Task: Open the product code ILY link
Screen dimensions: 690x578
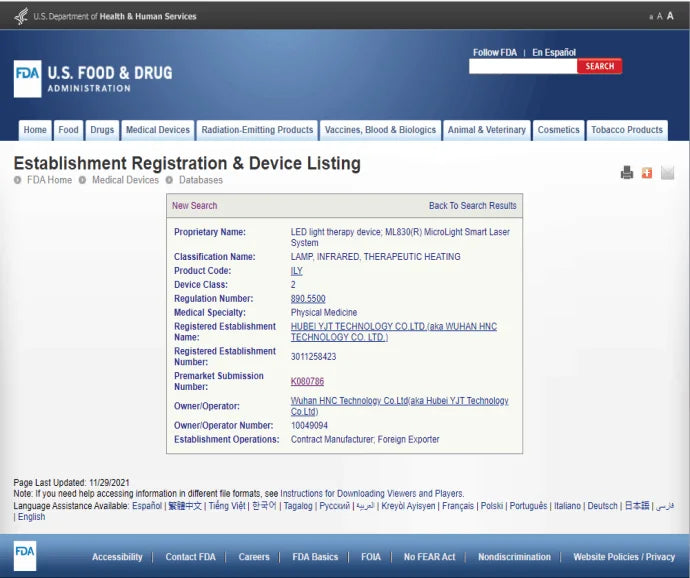Action: point(296,271)
